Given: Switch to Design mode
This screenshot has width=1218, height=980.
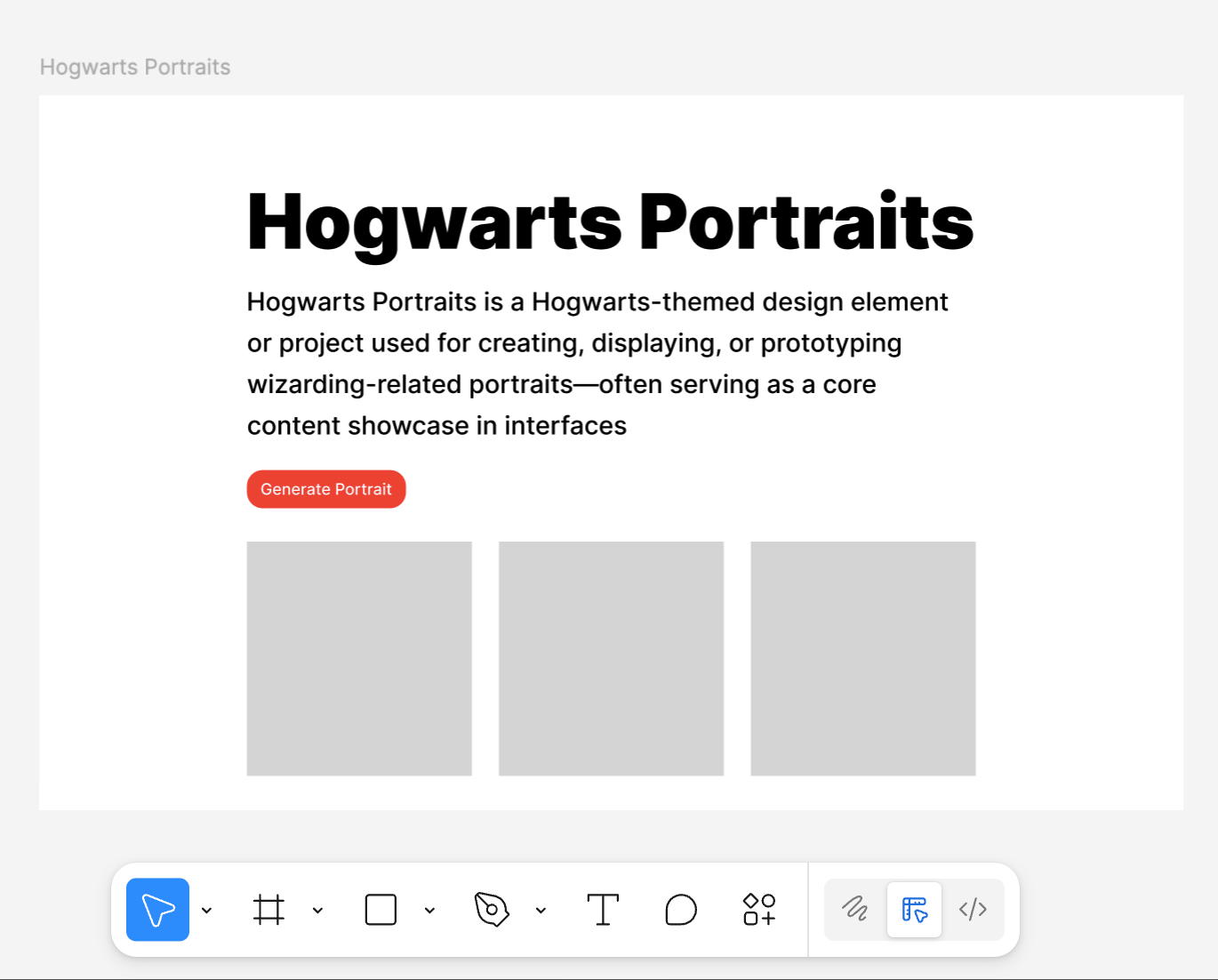Looking at the screenshot, I should [914, 909].
